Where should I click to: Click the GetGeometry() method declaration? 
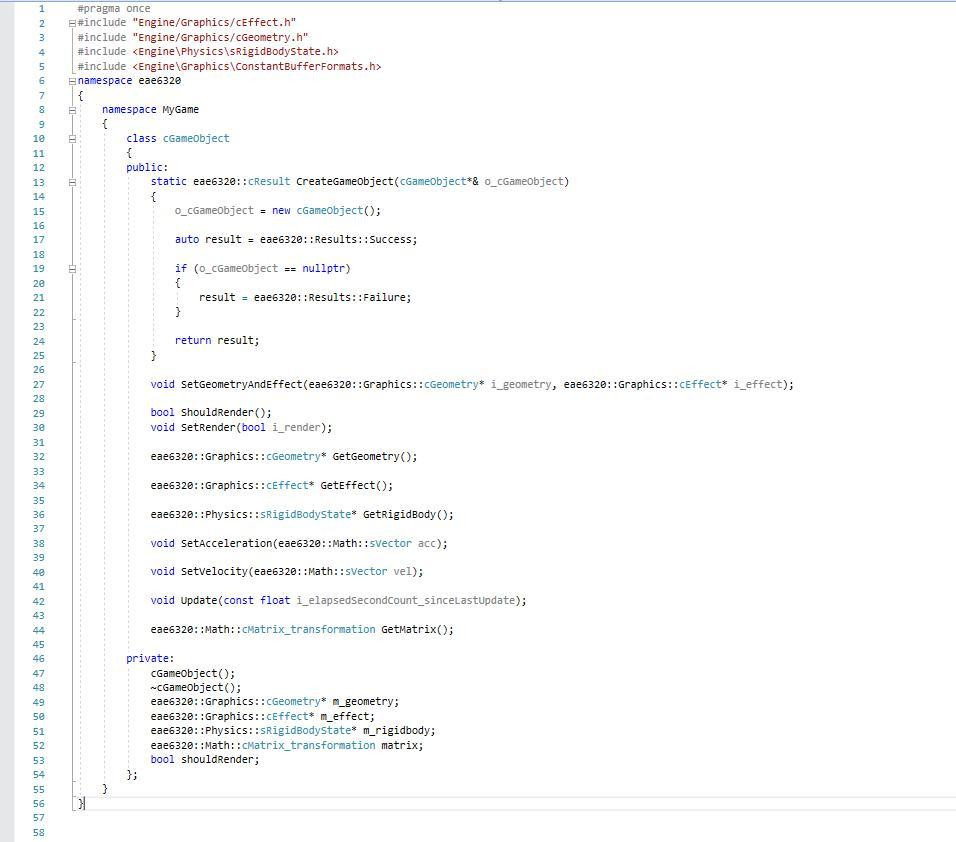pyautogui.click(x=284, y=457)
